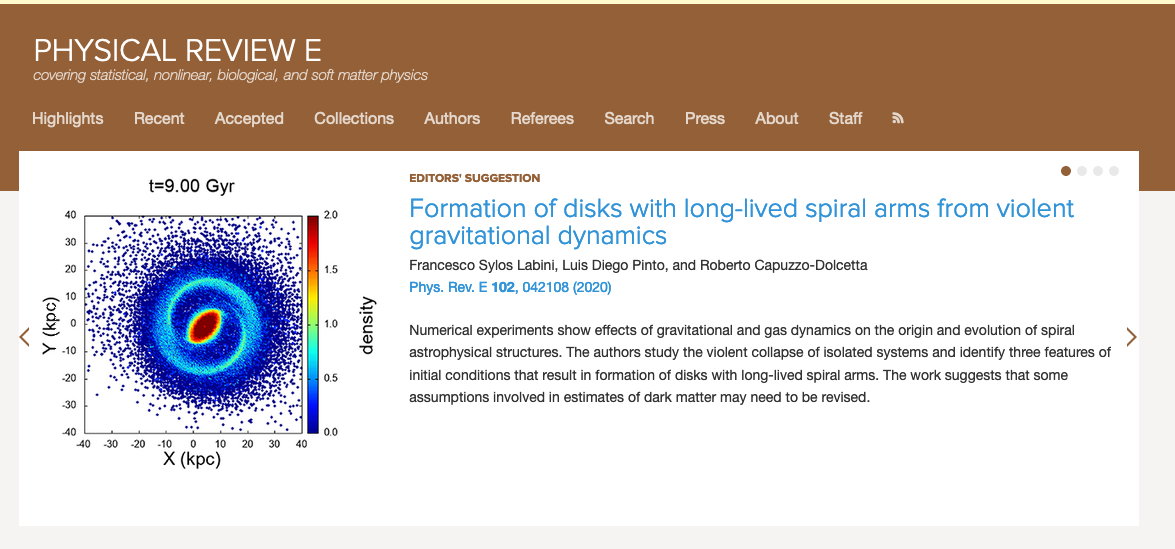Go to previous carousel slide

pos(25,337)
